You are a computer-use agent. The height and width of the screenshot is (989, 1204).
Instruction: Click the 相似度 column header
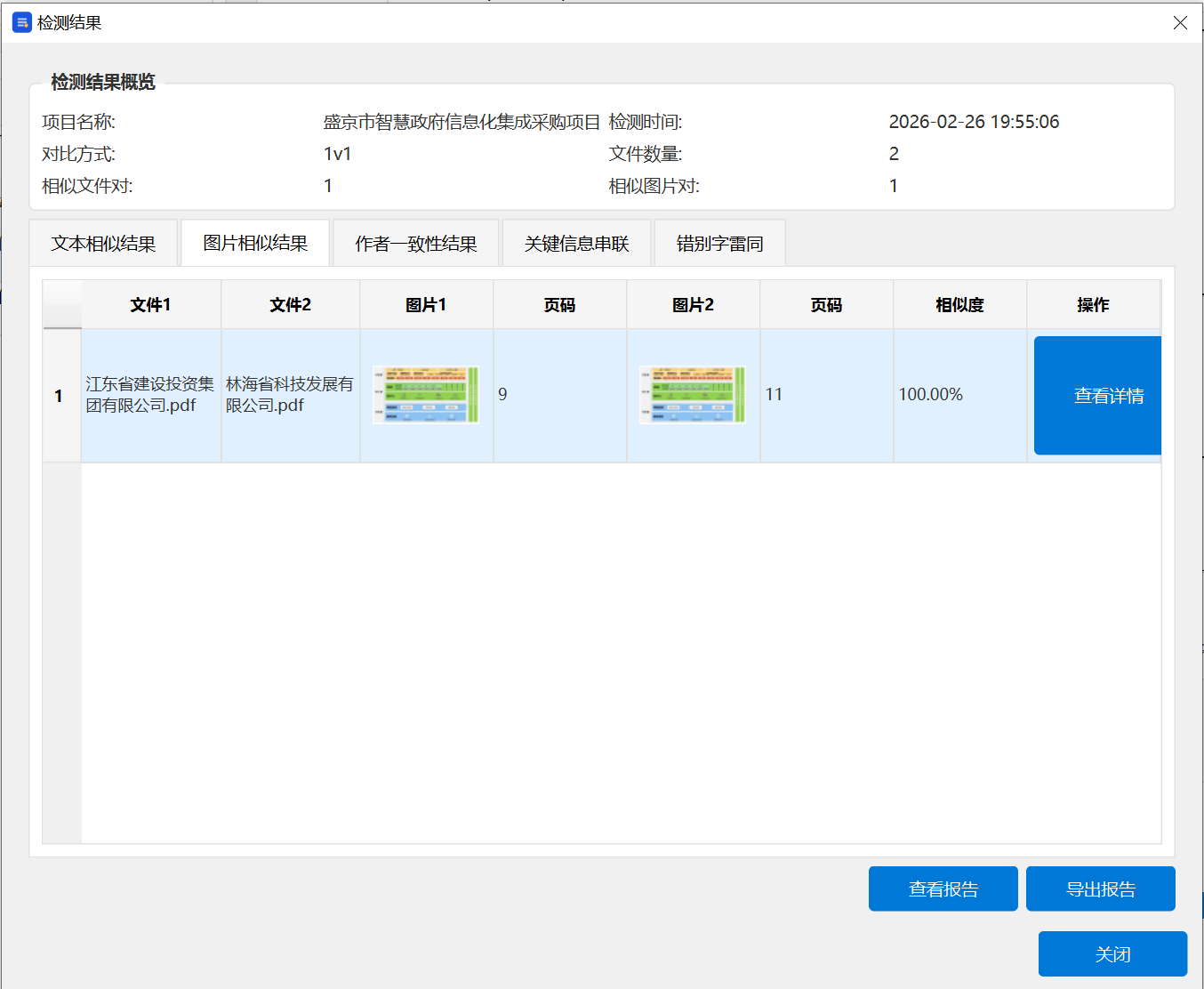tap(959, 303)
